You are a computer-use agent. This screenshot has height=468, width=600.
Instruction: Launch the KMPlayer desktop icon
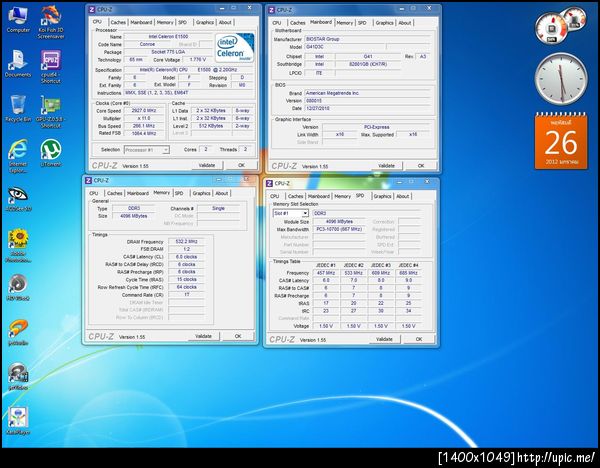click(18, 421)
